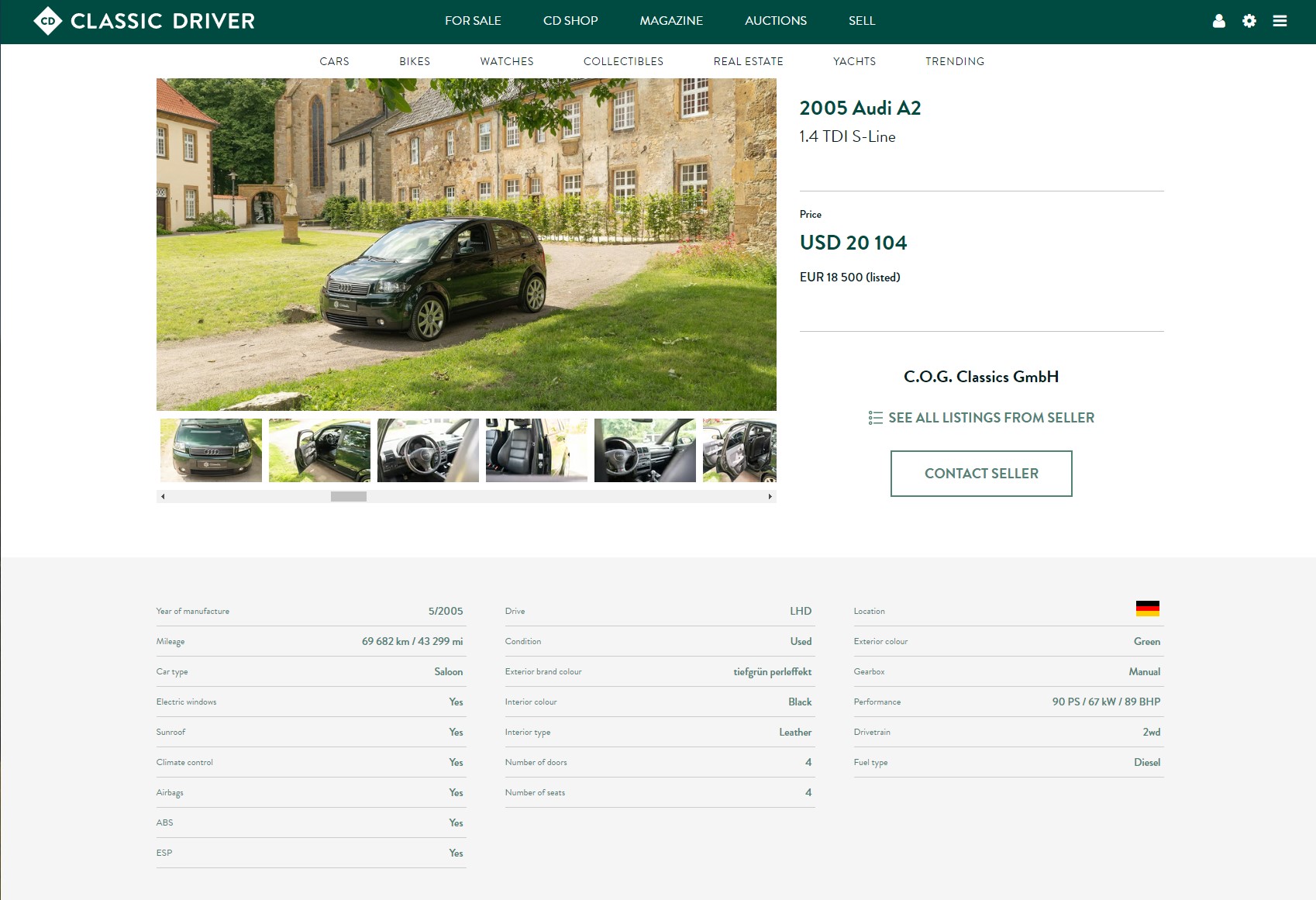Click the tiefgrün perleffekt colour value
The height and width of the screenshot is (900, 1316).
[x=773, y=671]
